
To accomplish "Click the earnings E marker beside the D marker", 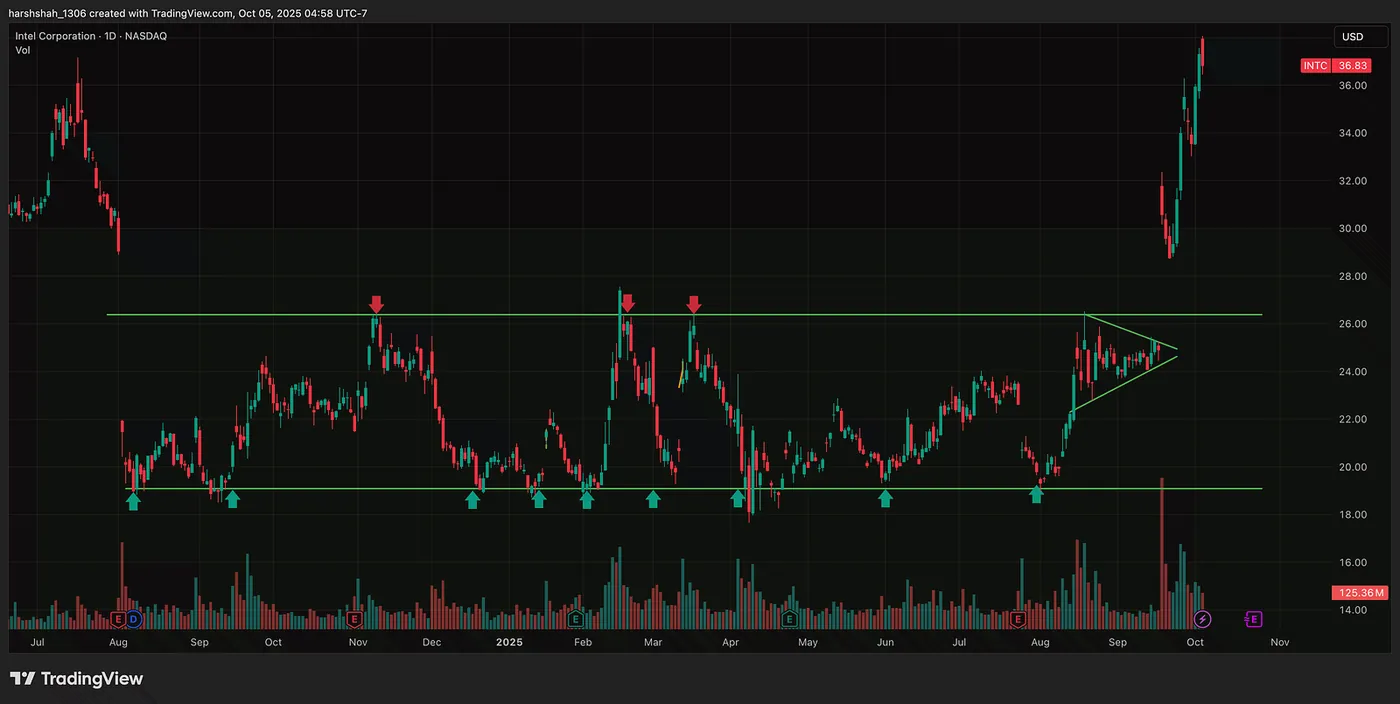I will pos(119,619).
